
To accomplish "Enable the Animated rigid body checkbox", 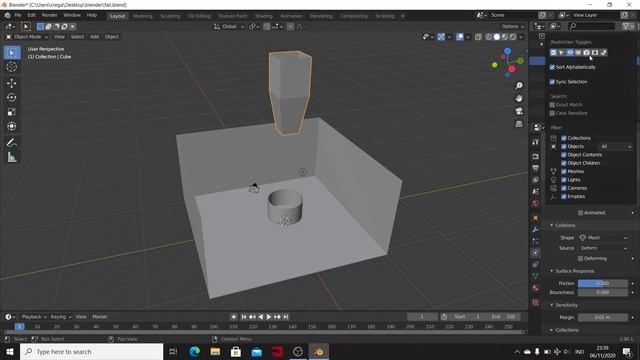I will (x=580, y=213).
